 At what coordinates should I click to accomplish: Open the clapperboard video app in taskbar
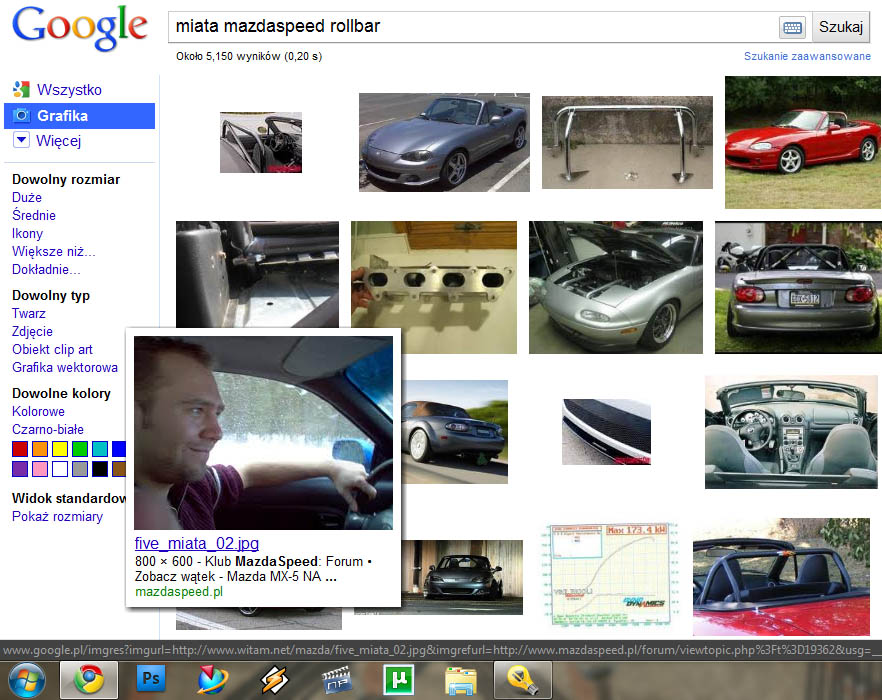[x=336, y=679]
